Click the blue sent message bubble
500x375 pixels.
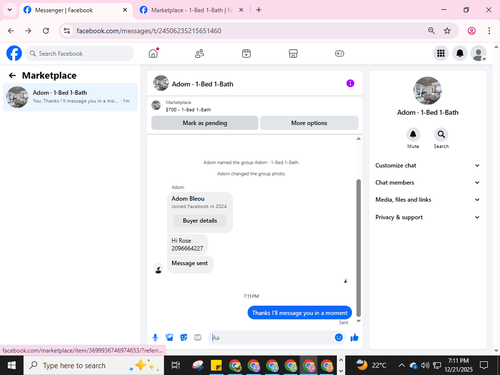coord(300,313)
